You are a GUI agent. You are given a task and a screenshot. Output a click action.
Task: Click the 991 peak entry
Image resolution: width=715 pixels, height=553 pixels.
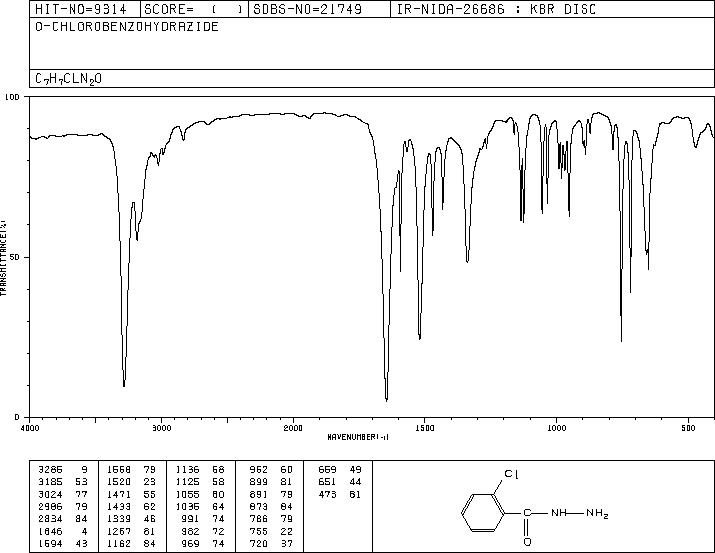(x=192, y=519)
